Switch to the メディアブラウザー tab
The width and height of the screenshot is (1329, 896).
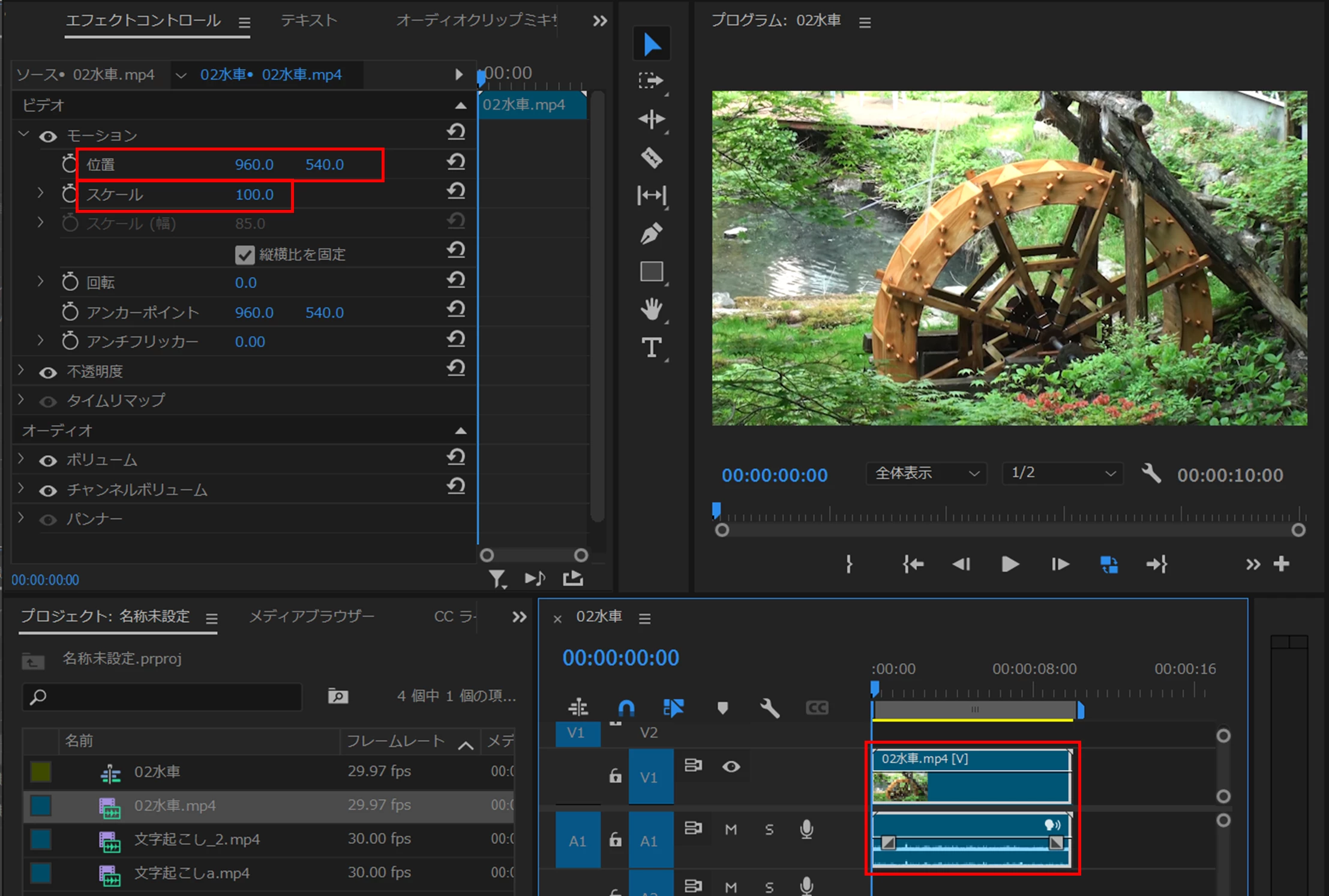point(311,617)
